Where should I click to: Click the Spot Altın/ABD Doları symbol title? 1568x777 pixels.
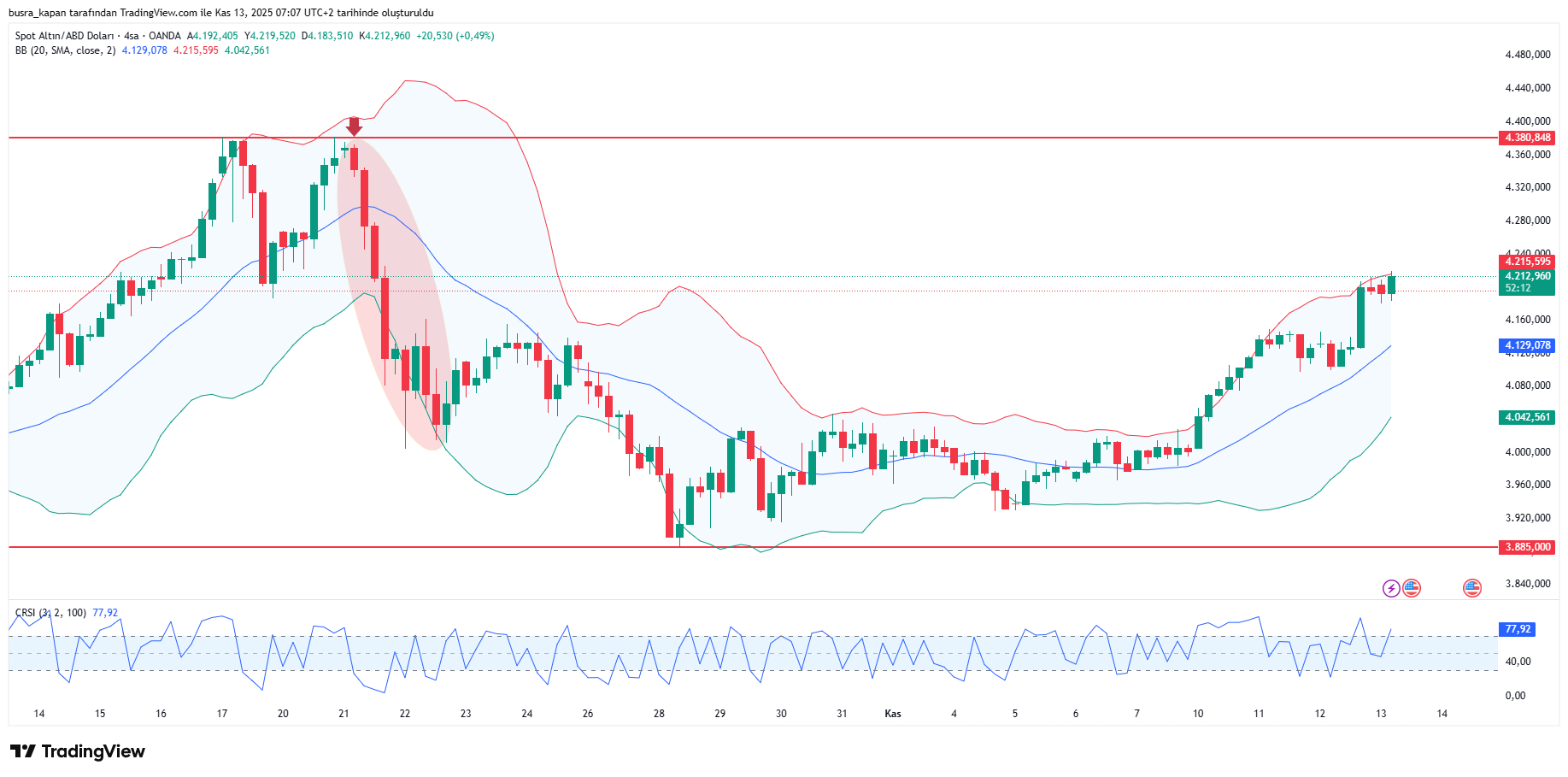[x=64, y=36]
